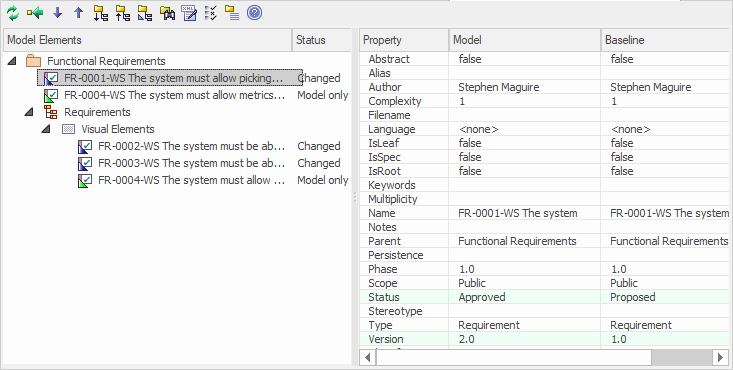Click the horizontal scrollbar right arrow
Image resolution: width=733 pixels, height=370 pixels.
720,358
